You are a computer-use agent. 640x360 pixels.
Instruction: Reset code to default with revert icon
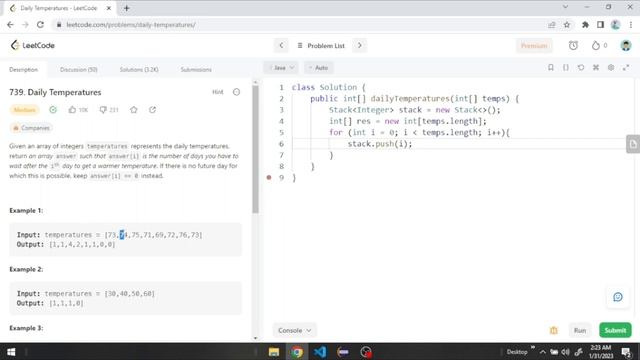point(581,67)
